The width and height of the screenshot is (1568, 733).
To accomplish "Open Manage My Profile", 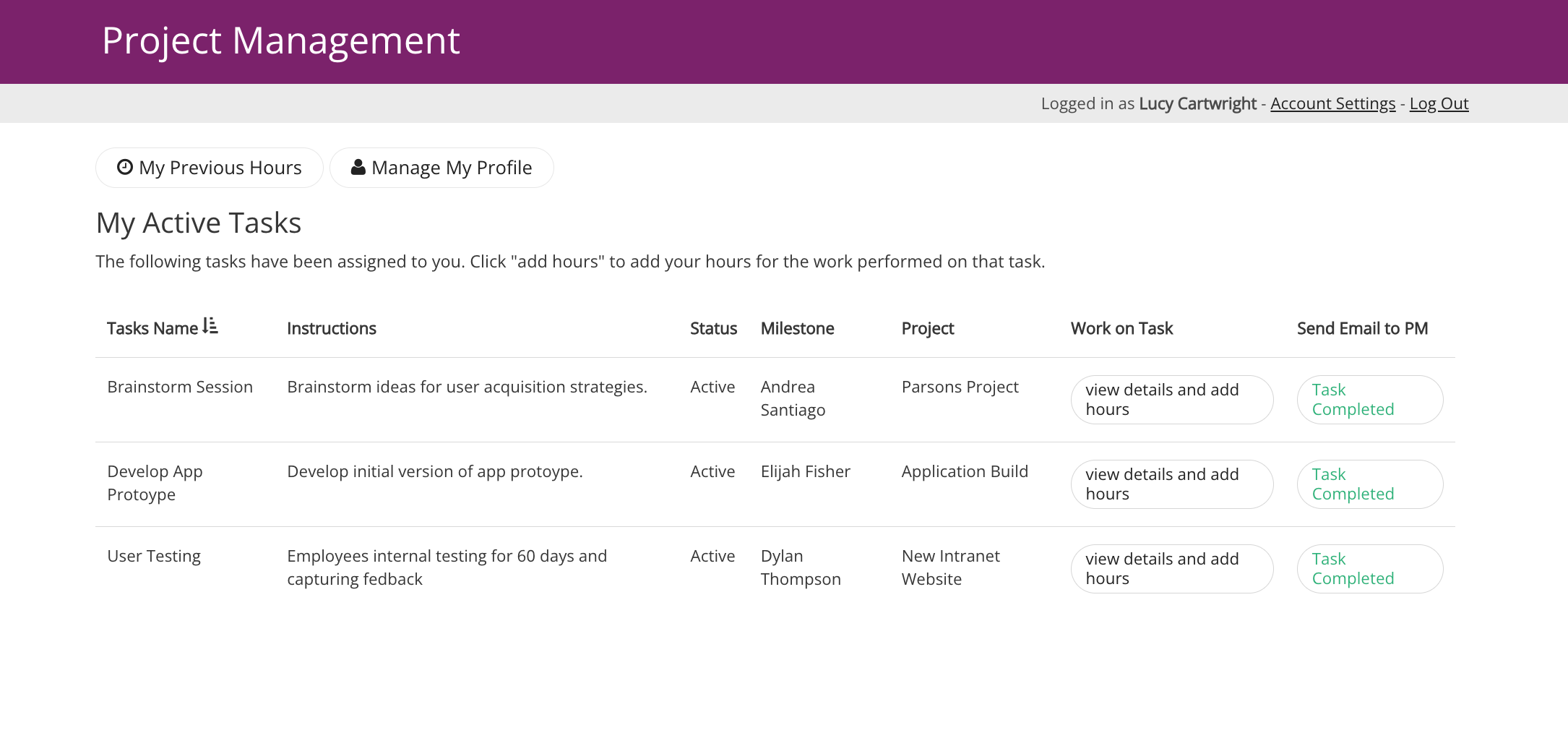I will [x=441, y=168].
